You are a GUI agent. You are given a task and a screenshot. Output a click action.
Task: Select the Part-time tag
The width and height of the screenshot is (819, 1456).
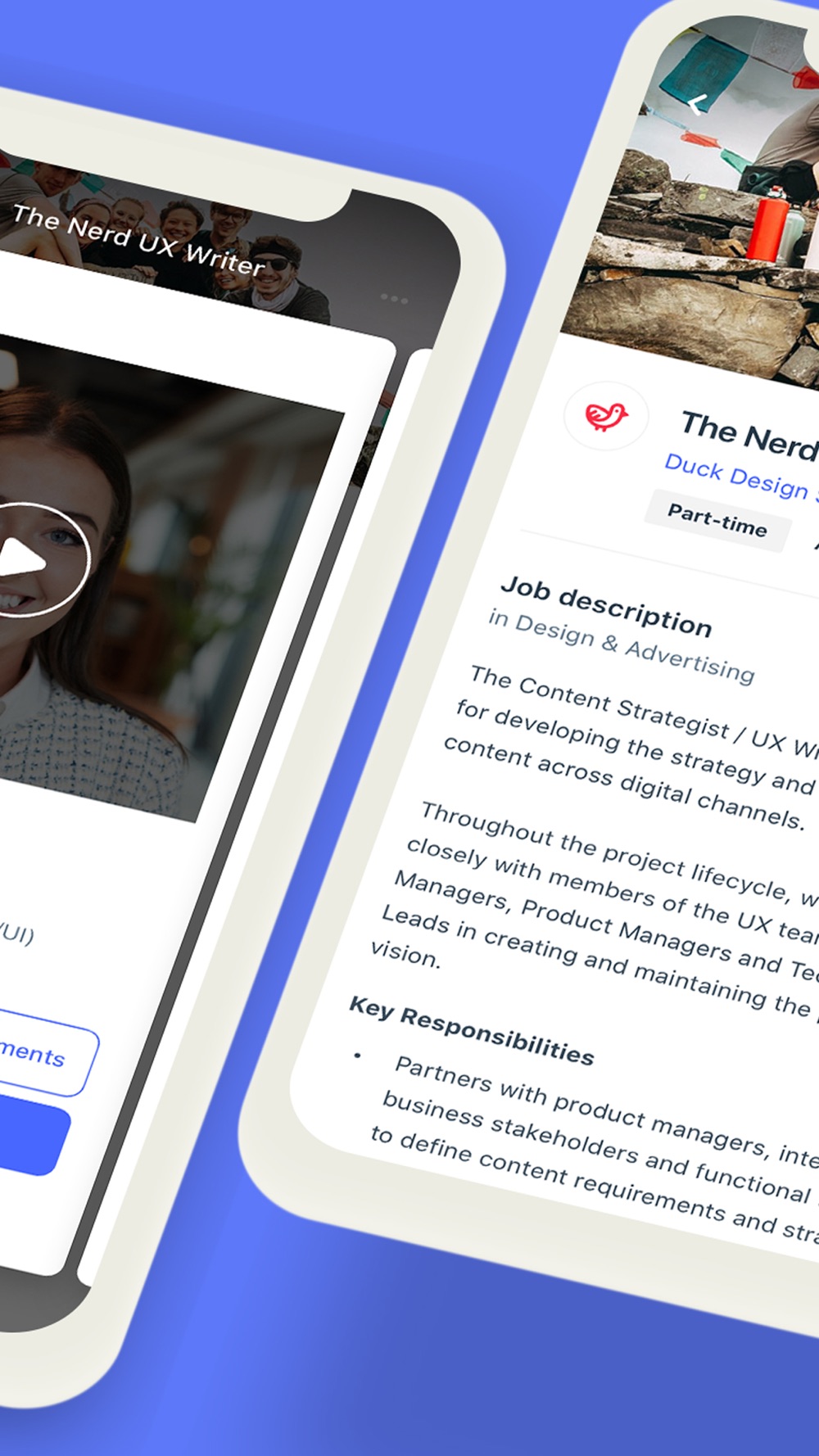click(717, 521)
